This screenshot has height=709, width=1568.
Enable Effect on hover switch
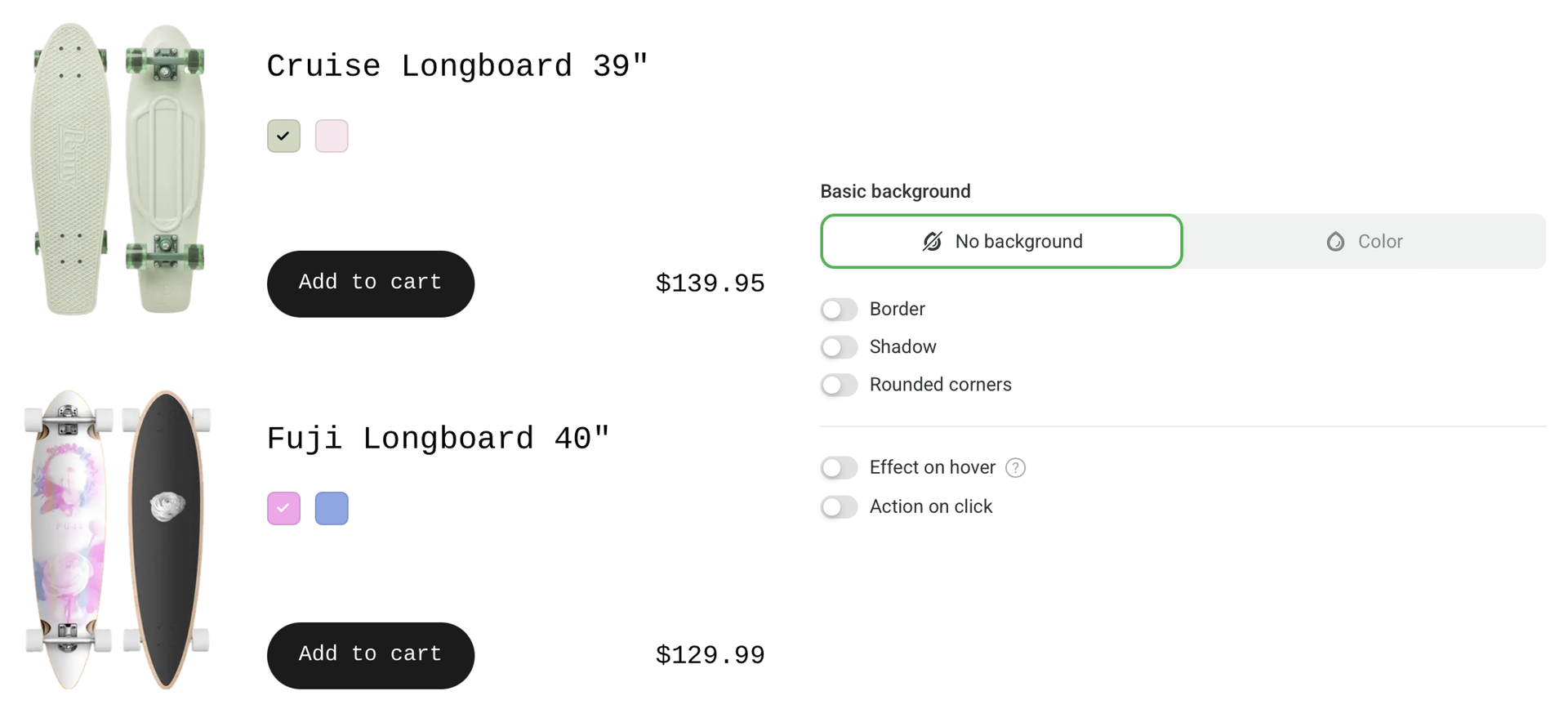[839, 468]
